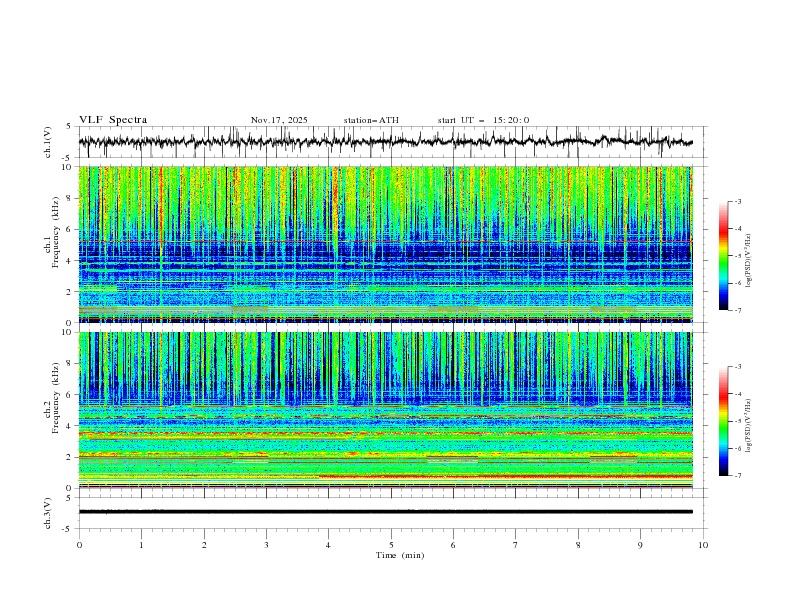
Task: Click time-axis tick label "0"
Action: coord(79,545)
